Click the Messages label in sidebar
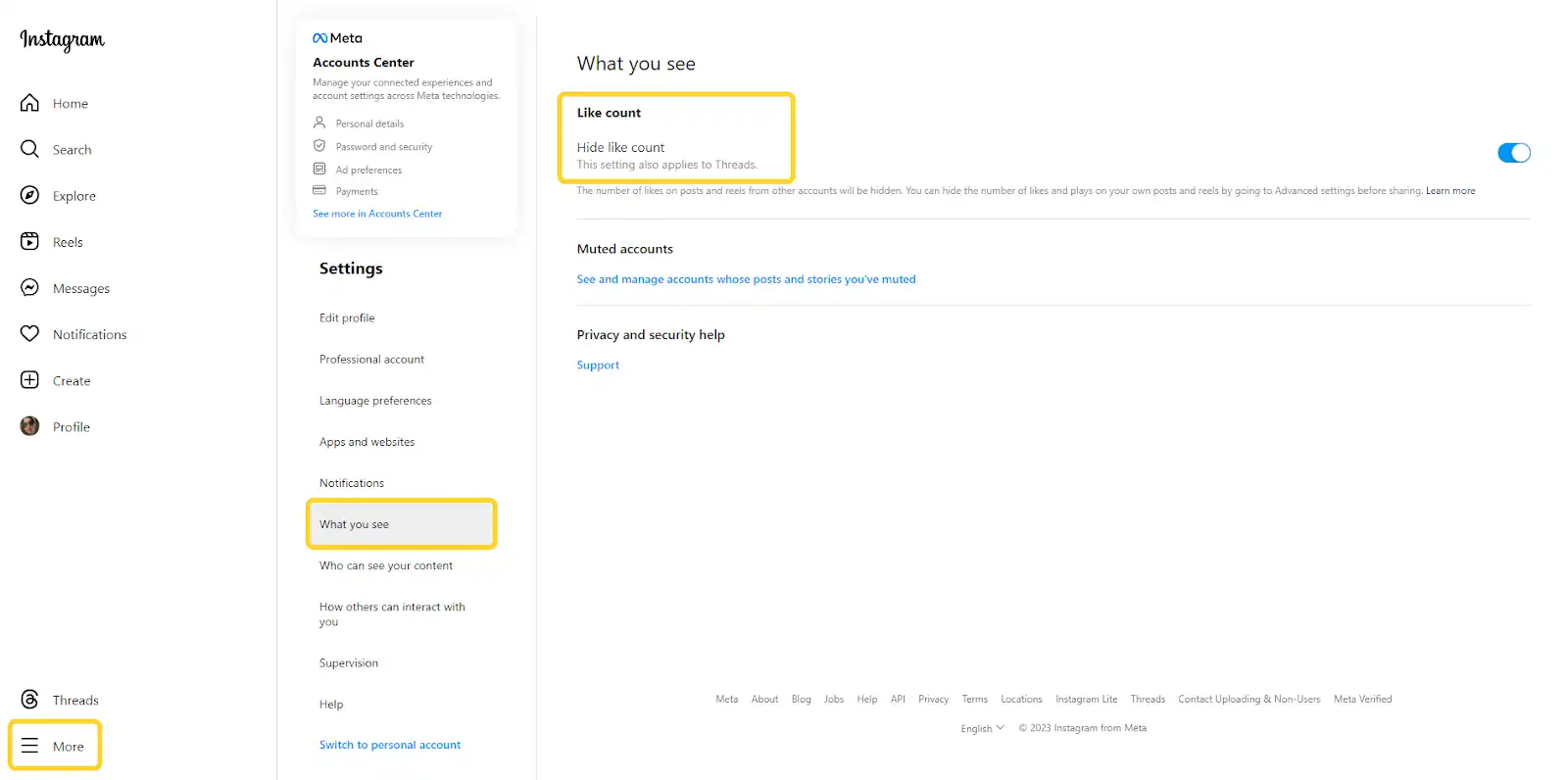This screenshot has width=1568, height=780. [x=81, y=288]
